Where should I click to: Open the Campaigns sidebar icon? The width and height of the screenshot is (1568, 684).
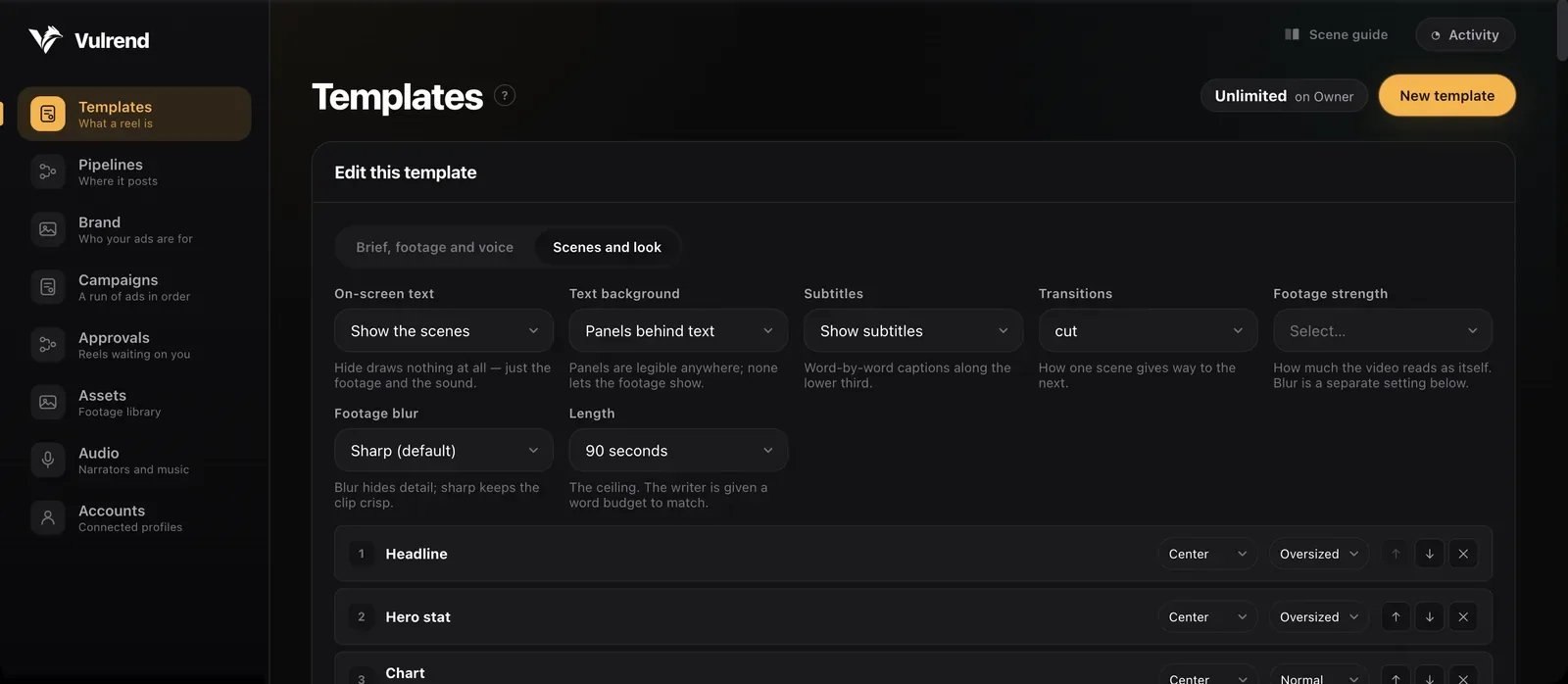click(48, 287)
